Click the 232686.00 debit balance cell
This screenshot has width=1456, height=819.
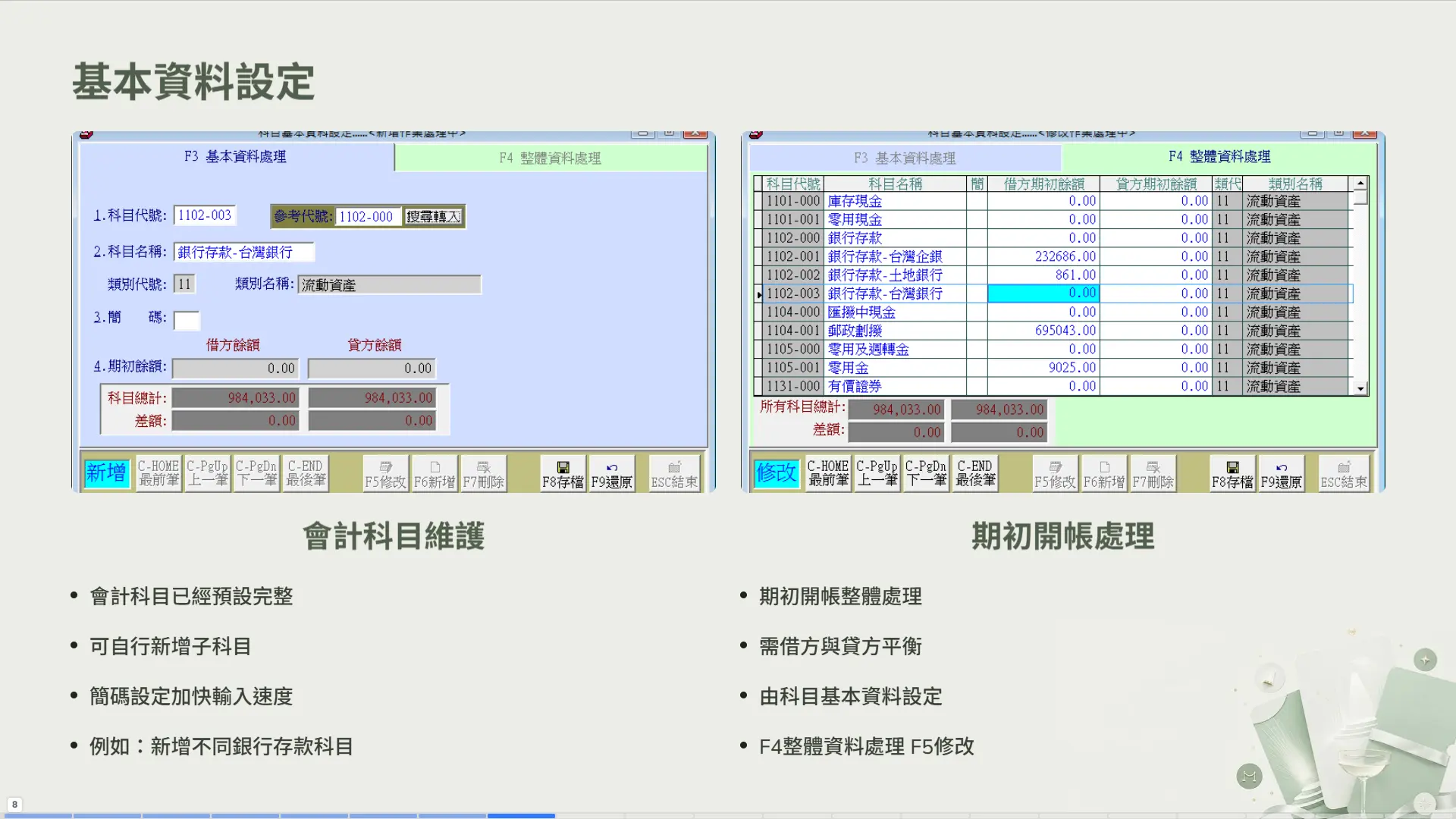[x=1043, y=257]
